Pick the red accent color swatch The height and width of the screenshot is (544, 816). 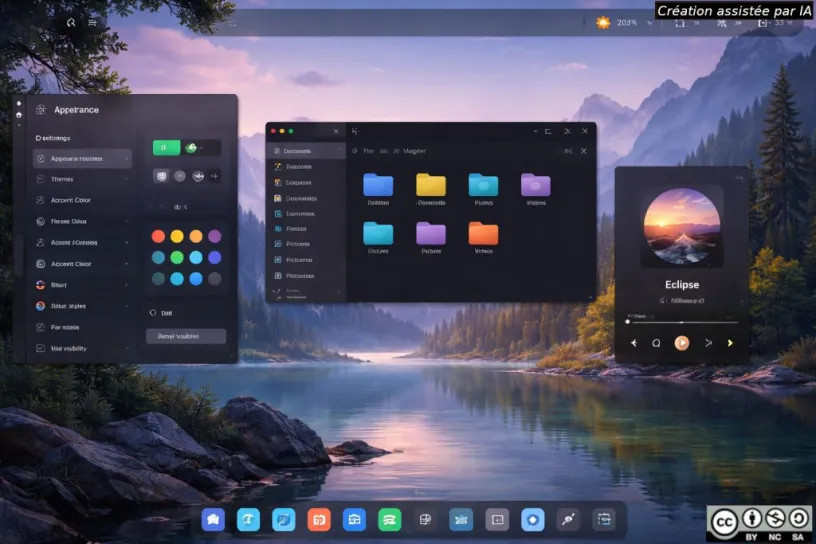point(158,236)
